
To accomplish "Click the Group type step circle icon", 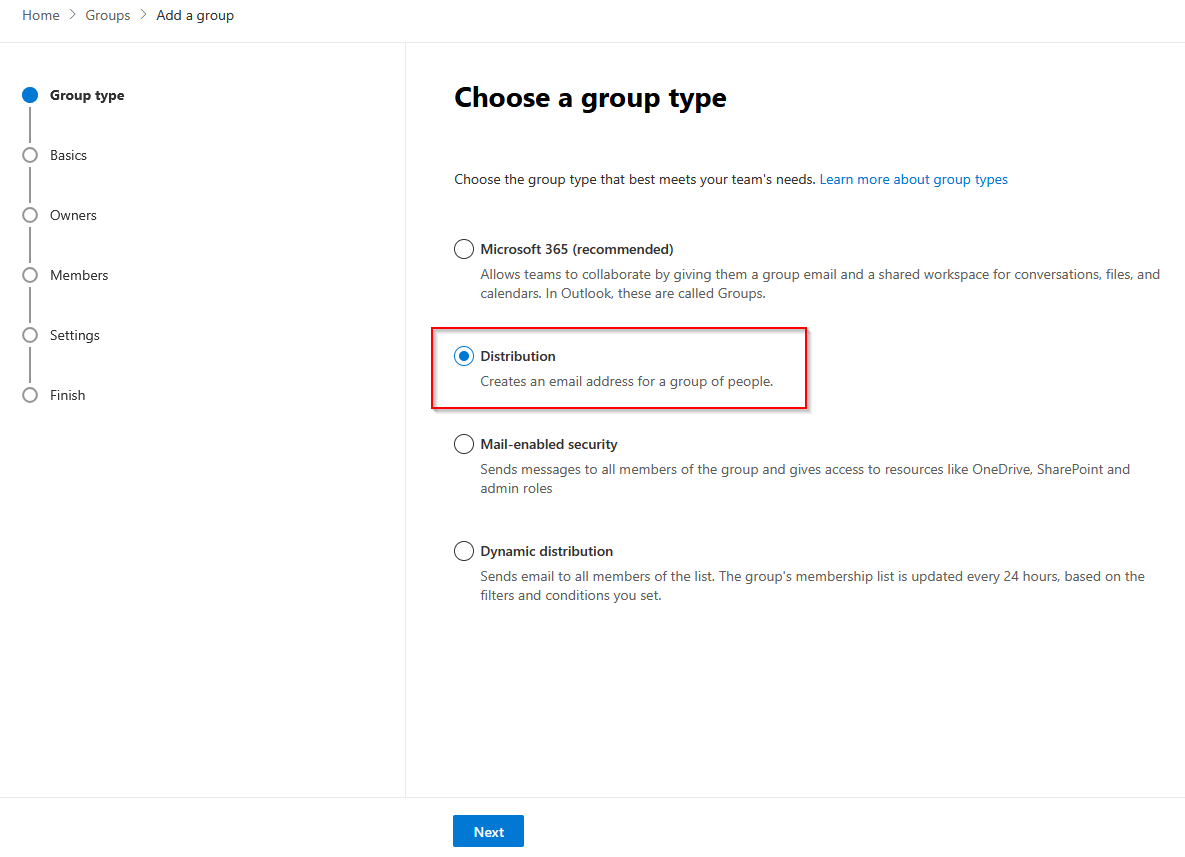I will pos(30,96).
